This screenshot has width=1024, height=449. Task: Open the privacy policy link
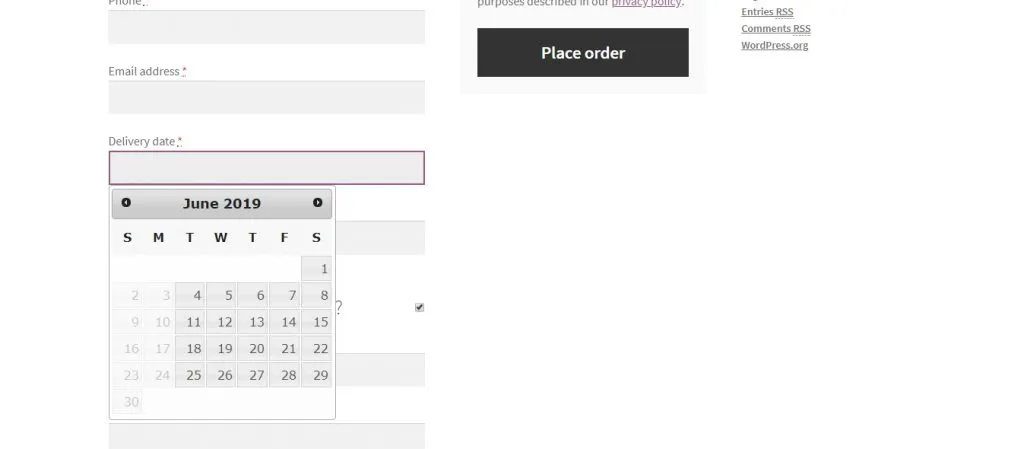(x=647, y=3)
